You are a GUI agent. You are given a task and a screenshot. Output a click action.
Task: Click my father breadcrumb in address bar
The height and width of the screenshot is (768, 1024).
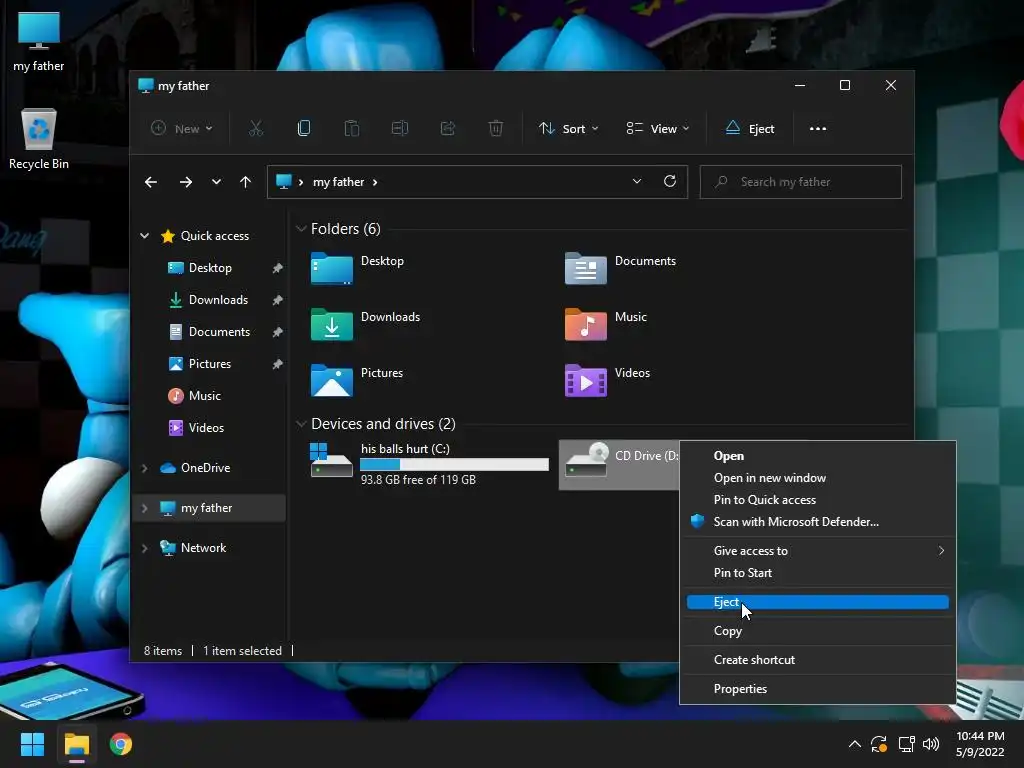pos(338,182)
